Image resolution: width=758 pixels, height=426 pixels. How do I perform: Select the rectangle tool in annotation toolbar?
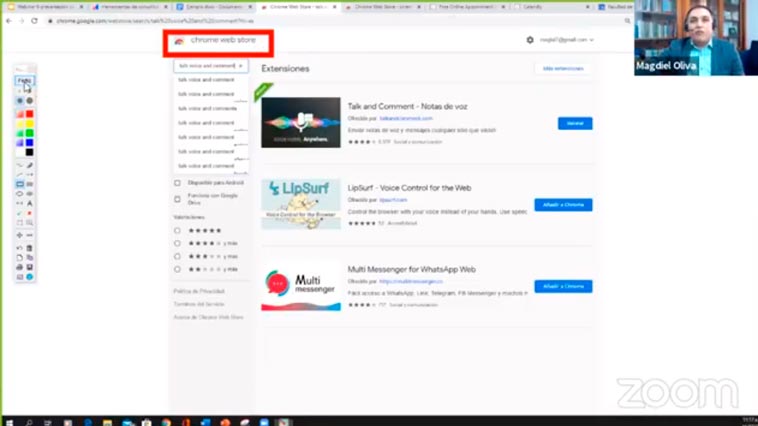pos(19,184)
